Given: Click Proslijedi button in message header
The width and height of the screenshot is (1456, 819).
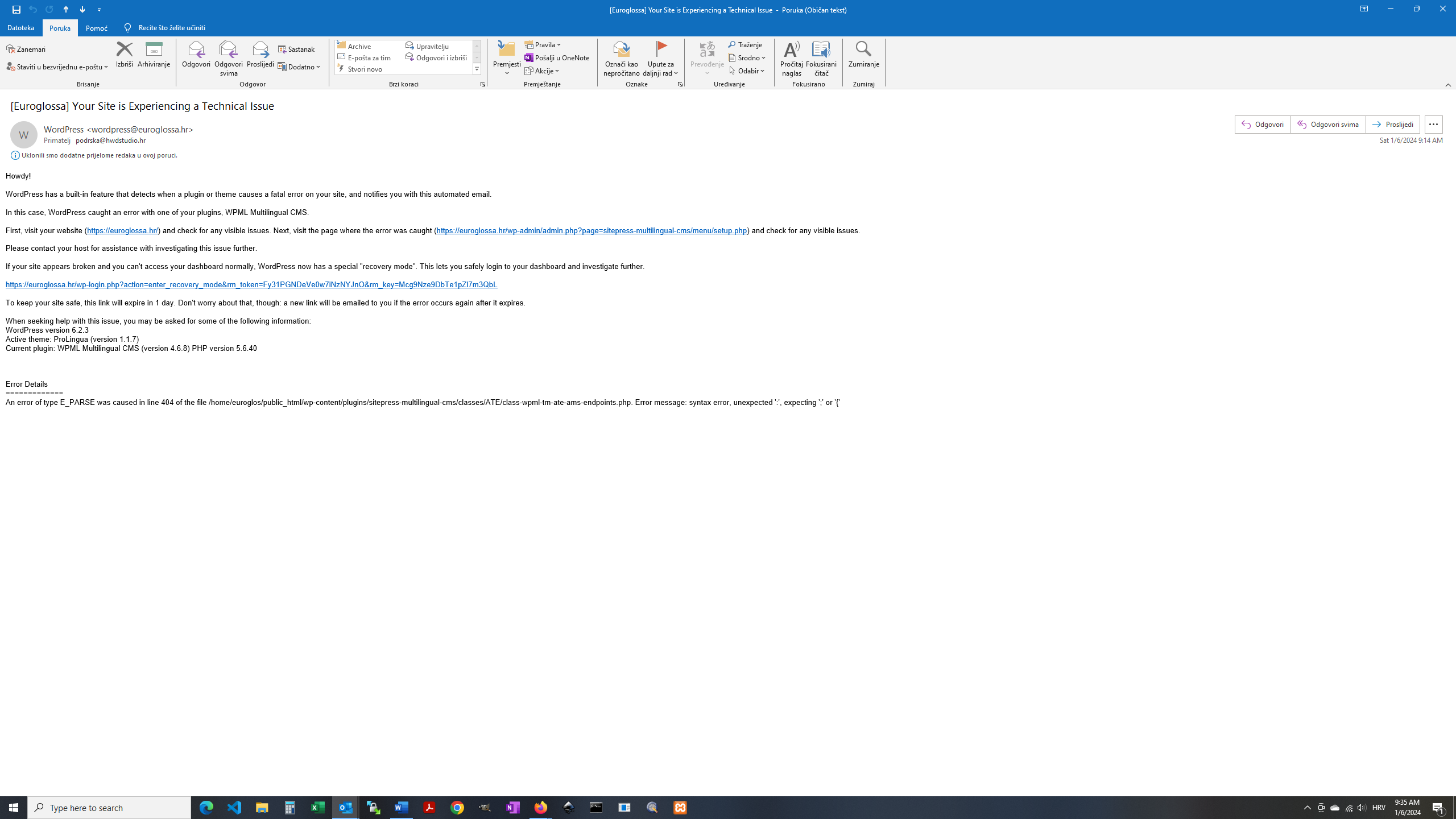Looking at the screenshot, I should click(x=1392, y=124).
